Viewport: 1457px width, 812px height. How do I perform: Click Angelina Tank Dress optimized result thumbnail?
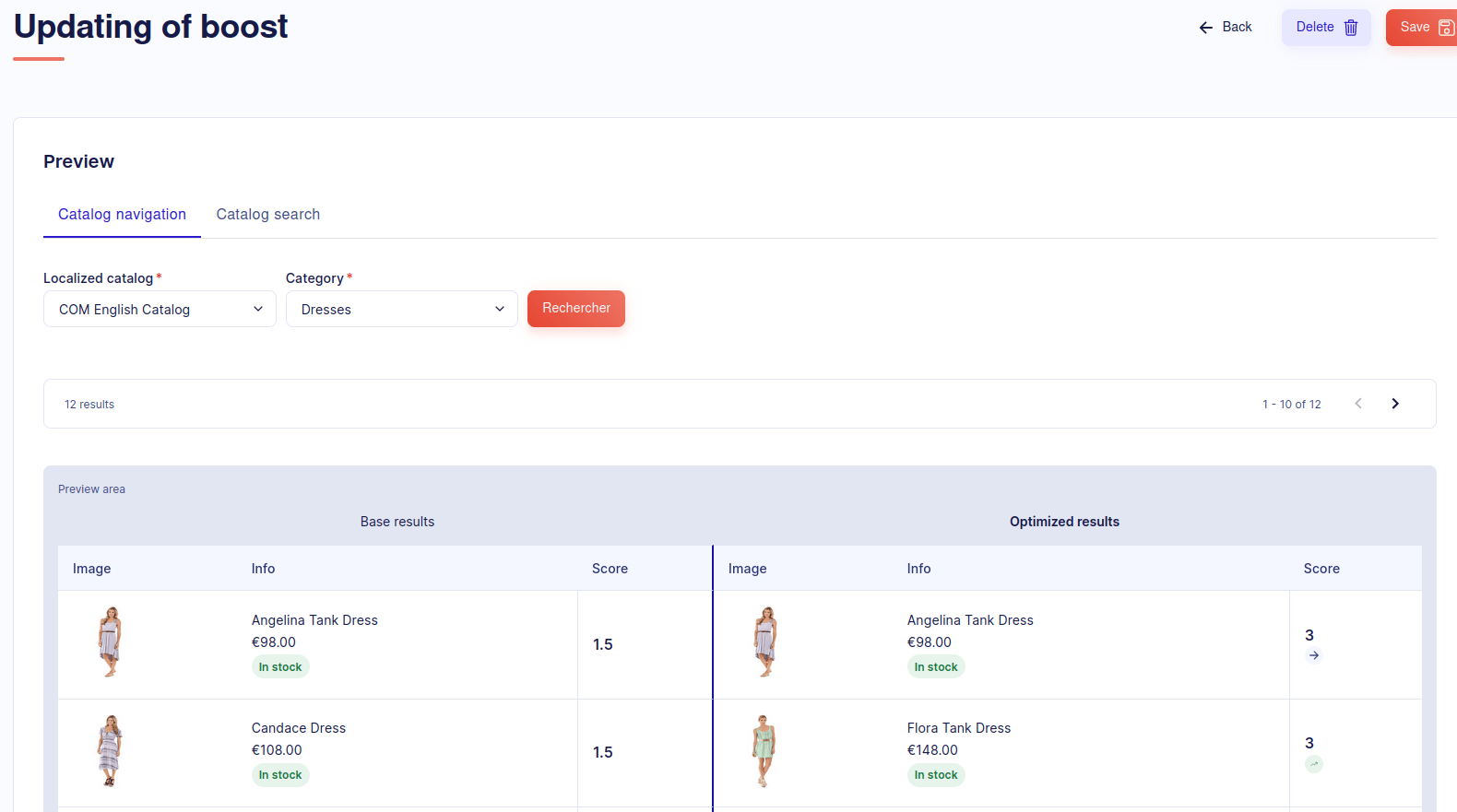coord(765,642)
